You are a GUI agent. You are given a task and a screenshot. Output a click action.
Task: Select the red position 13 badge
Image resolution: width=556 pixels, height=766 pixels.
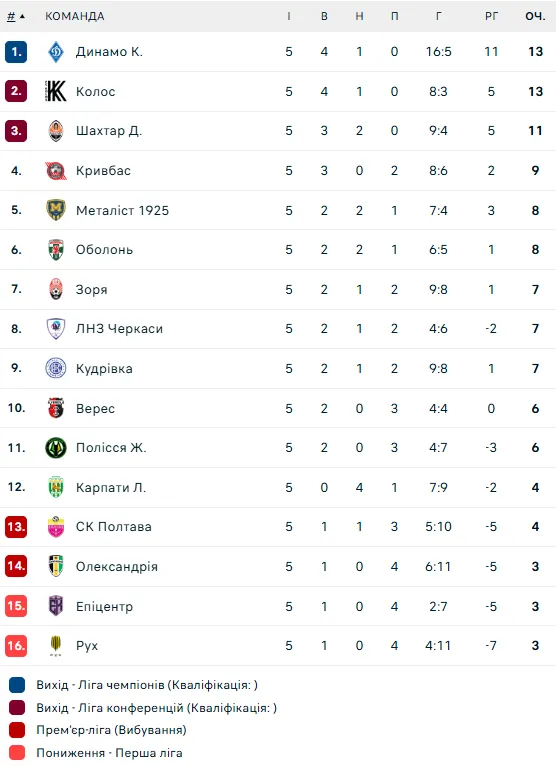(16, 527)
